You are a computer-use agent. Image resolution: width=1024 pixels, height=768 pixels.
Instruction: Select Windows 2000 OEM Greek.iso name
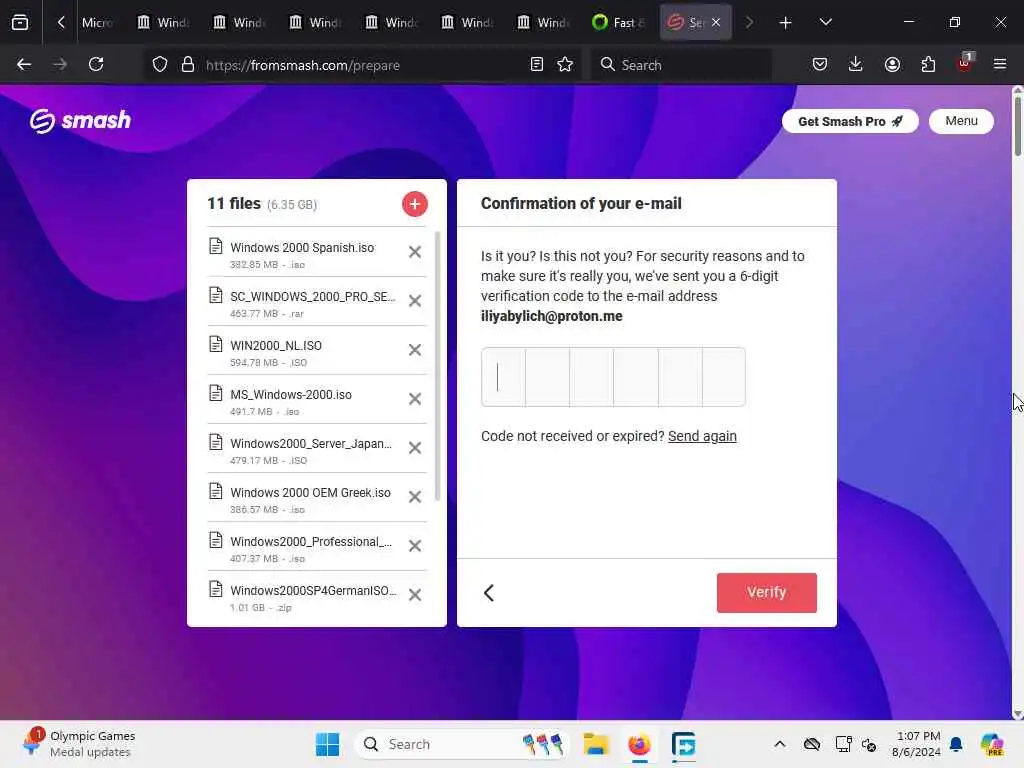coord(310,492)
